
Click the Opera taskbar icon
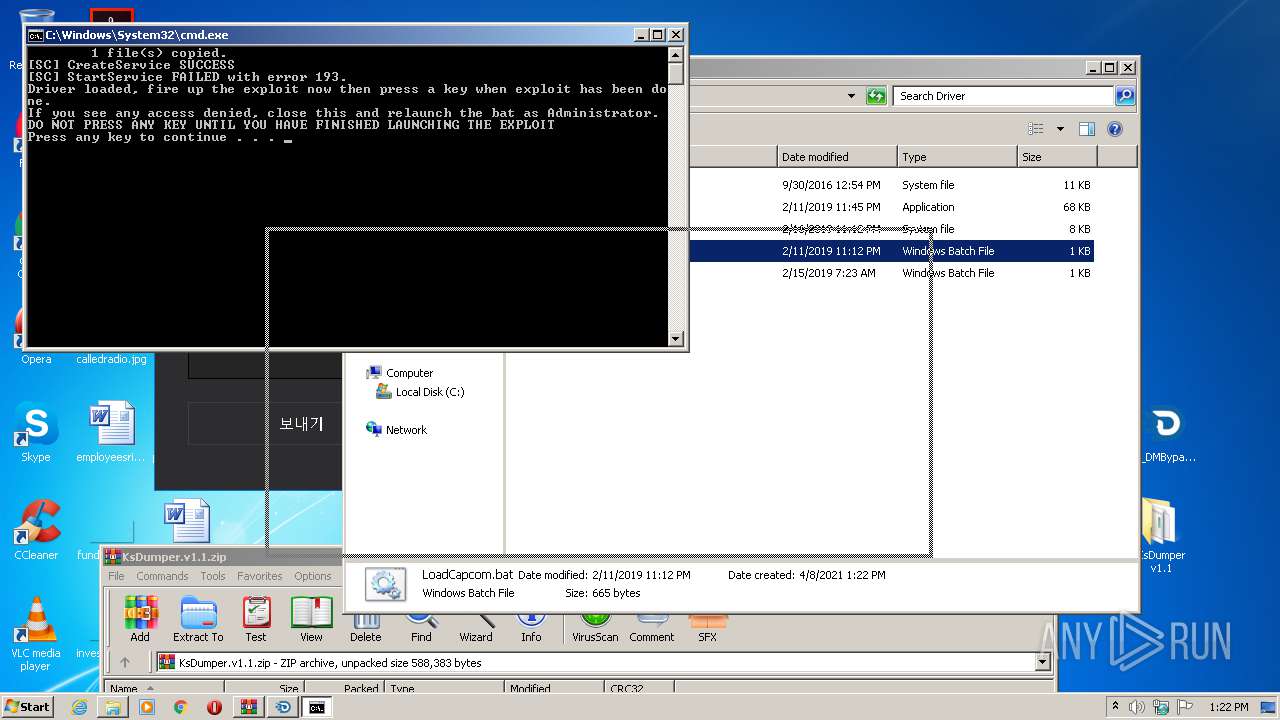(x=214, y=707)
